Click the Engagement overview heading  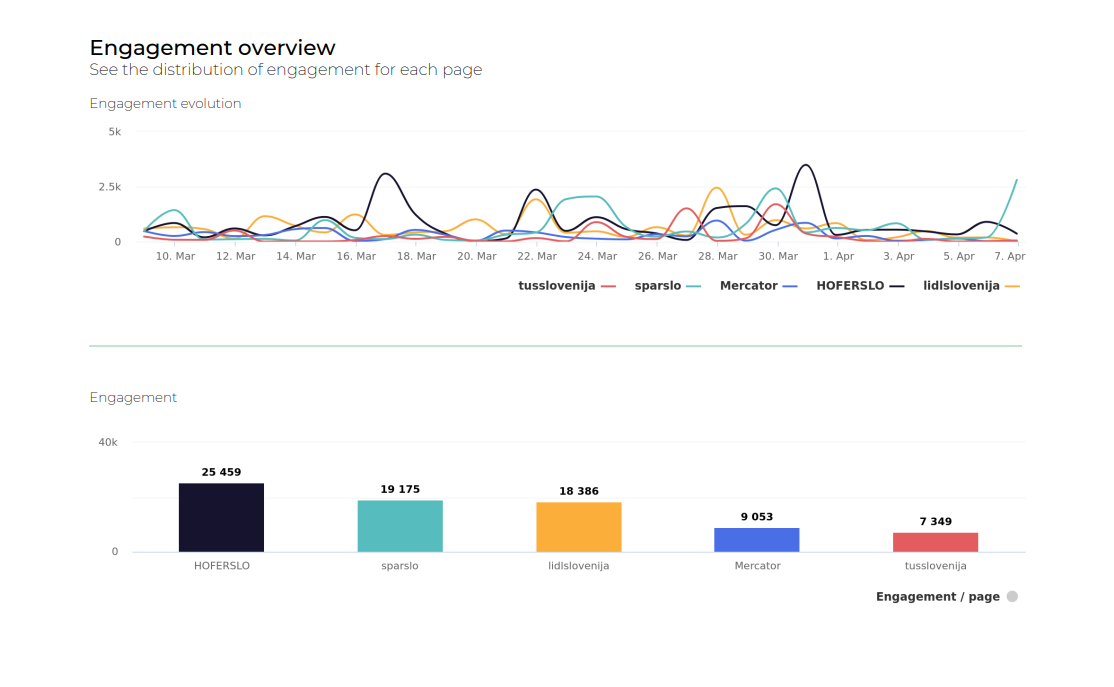point(212,48)
